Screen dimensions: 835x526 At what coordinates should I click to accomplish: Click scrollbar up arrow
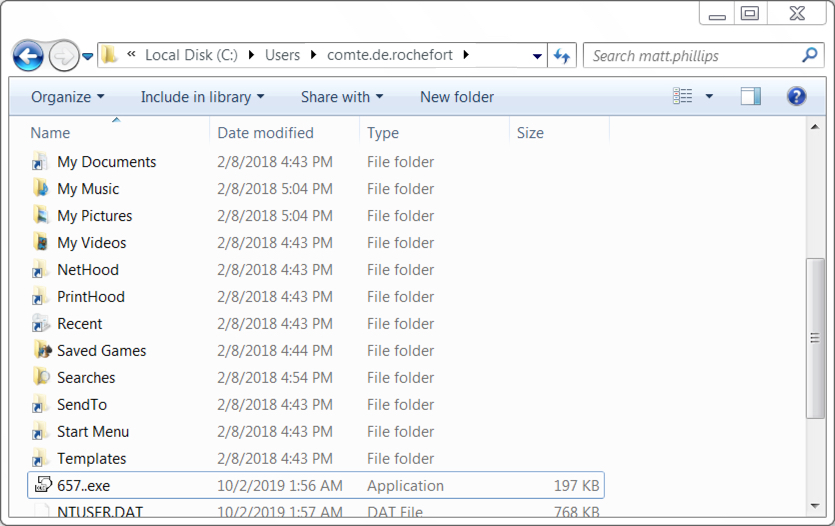(x=815, y=127)
